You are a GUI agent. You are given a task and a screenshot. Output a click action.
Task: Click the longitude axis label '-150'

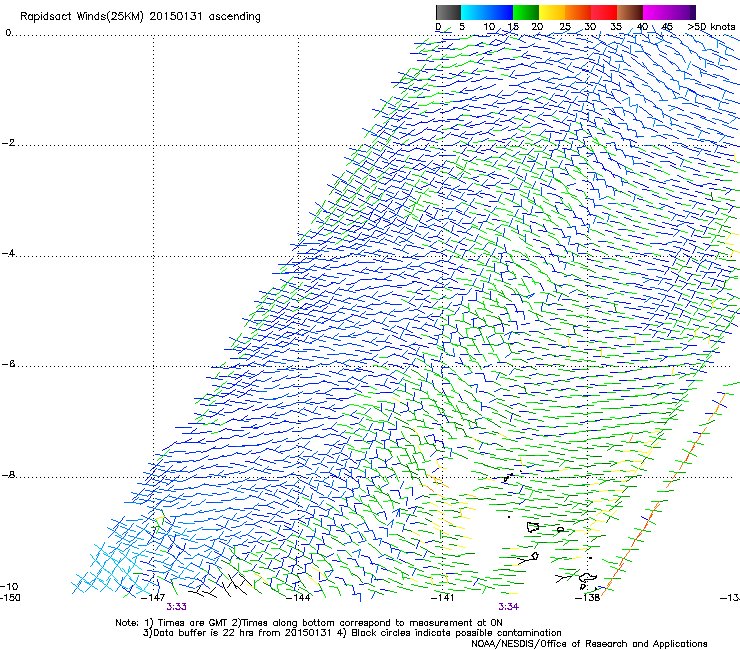tap(10, 598)
